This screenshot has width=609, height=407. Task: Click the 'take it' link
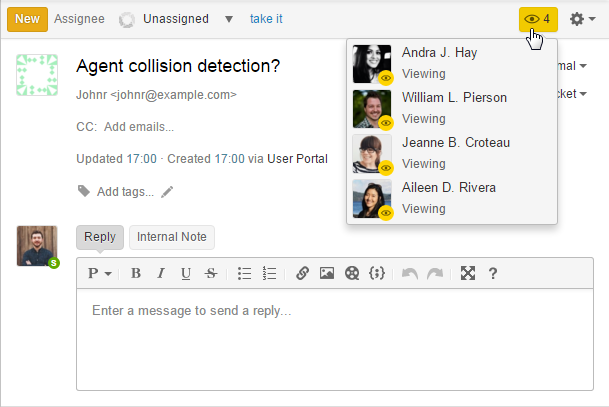(266, 19)
